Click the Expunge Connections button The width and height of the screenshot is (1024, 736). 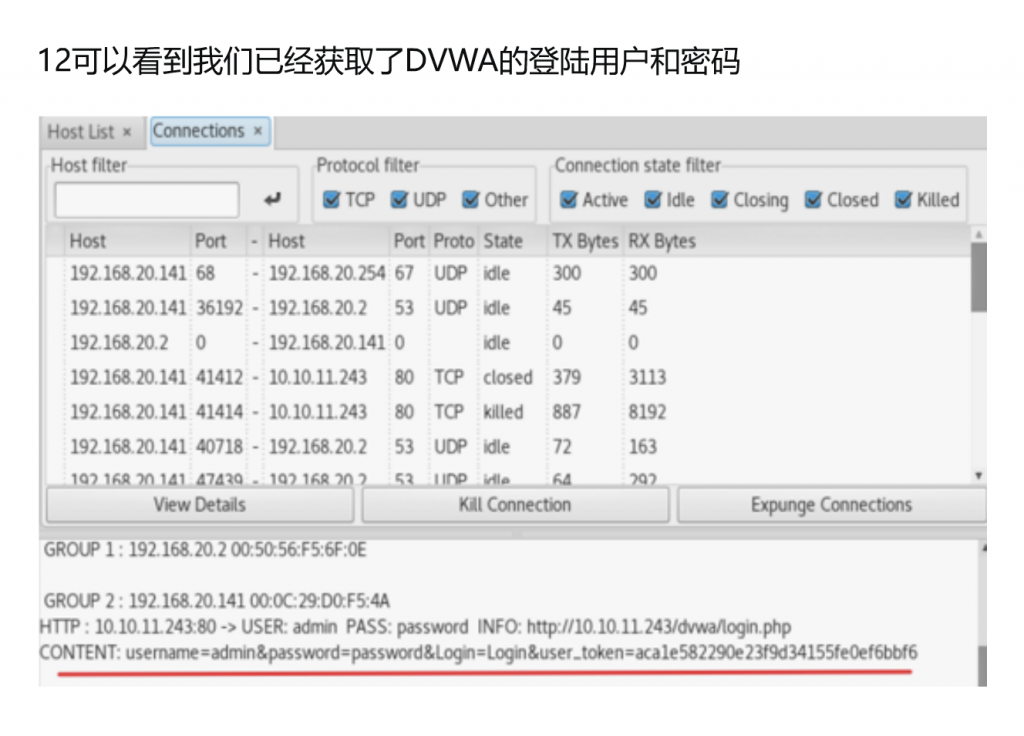[831, 505]
